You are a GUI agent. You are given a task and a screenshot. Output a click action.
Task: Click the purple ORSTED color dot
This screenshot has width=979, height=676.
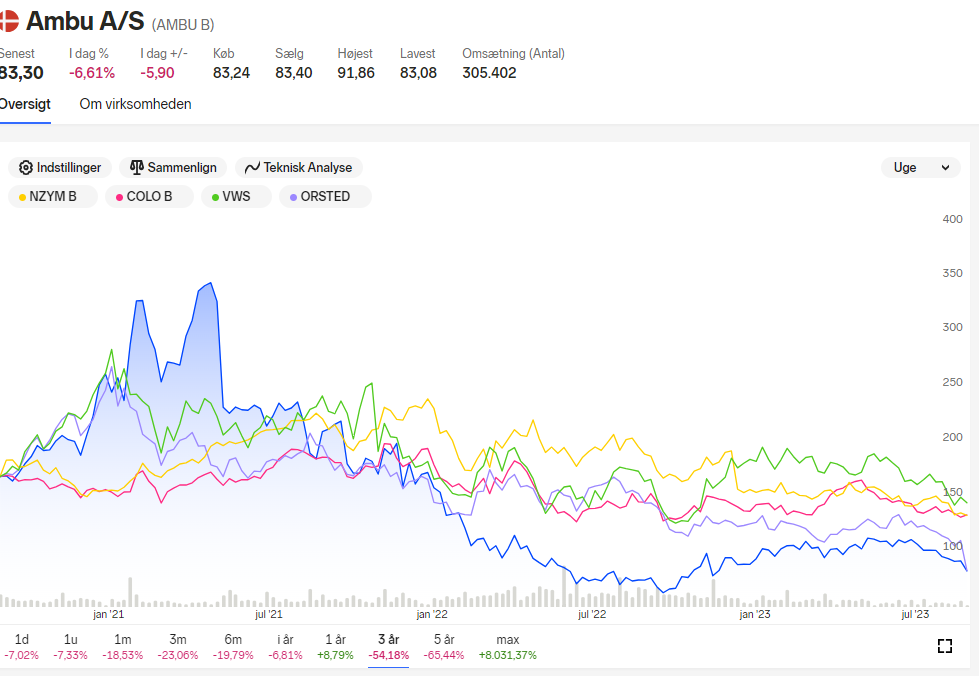(293, 197)
